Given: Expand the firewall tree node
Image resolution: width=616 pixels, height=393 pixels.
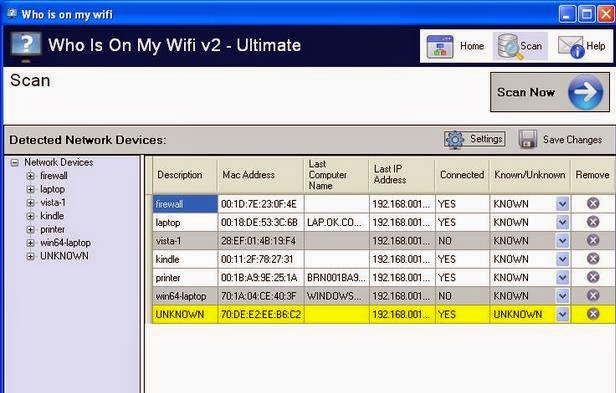Looking at the screenshot, I should [x=31, y=176].
